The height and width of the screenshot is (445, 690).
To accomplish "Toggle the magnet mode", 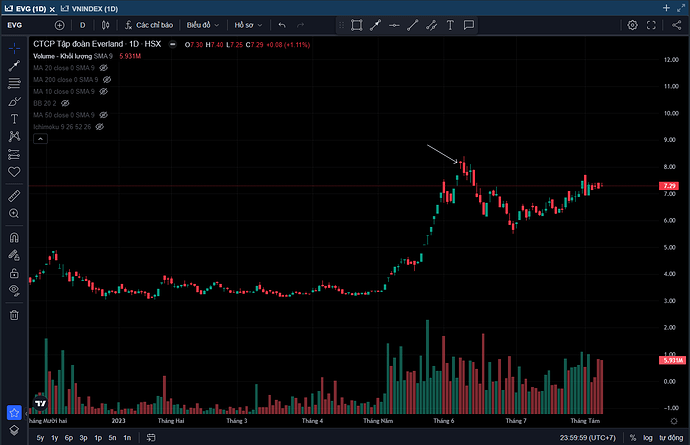I will point(14,238).
